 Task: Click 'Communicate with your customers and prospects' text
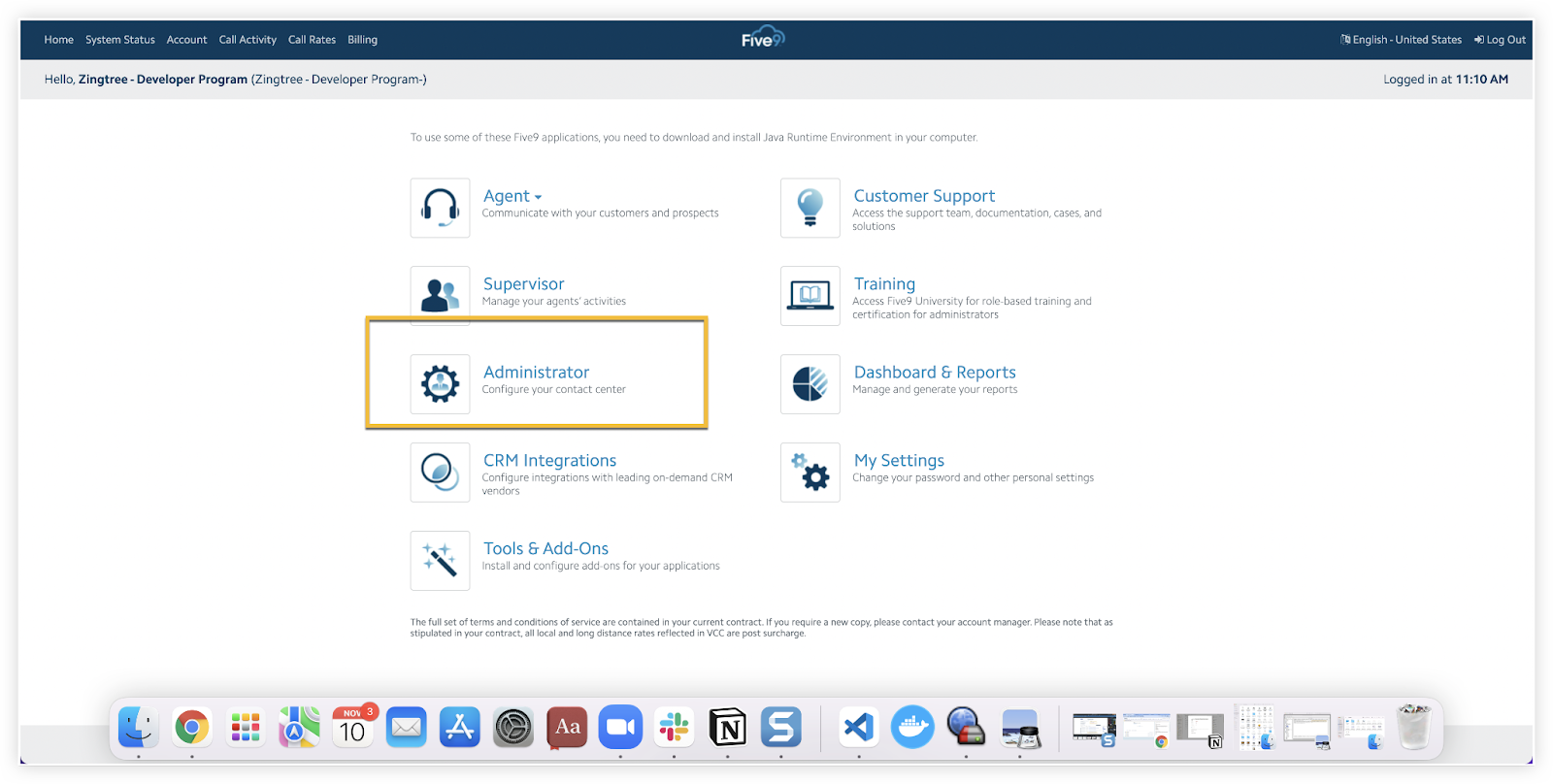coord(600,213)
